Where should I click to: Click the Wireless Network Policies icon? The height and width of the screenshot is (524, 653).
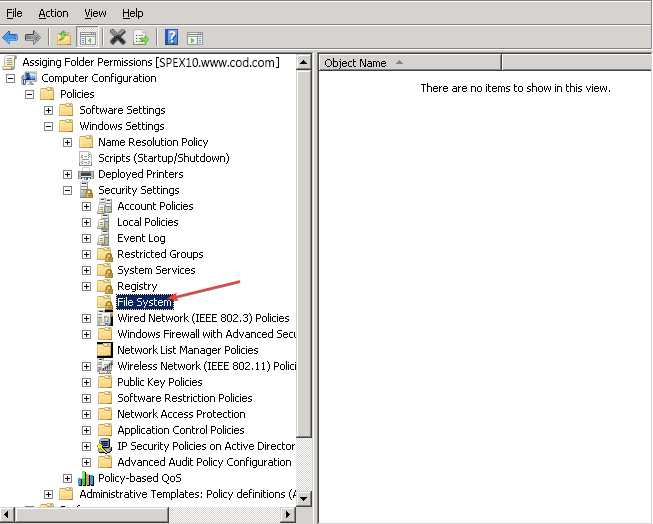tap(105, 366)
